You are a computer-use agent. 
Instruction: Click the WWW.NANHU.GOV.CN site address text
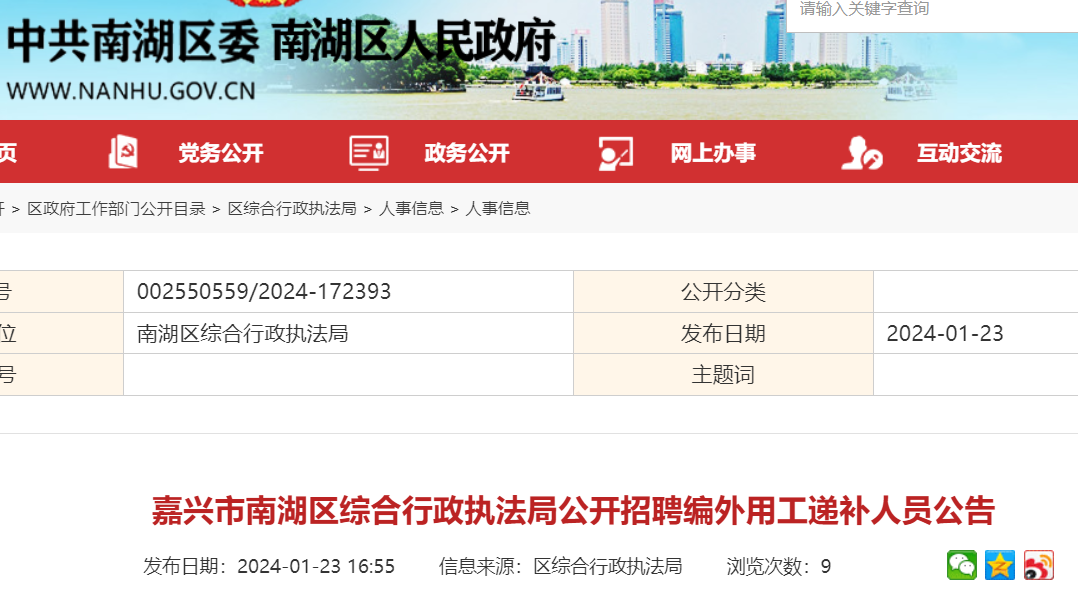[131, 91]
